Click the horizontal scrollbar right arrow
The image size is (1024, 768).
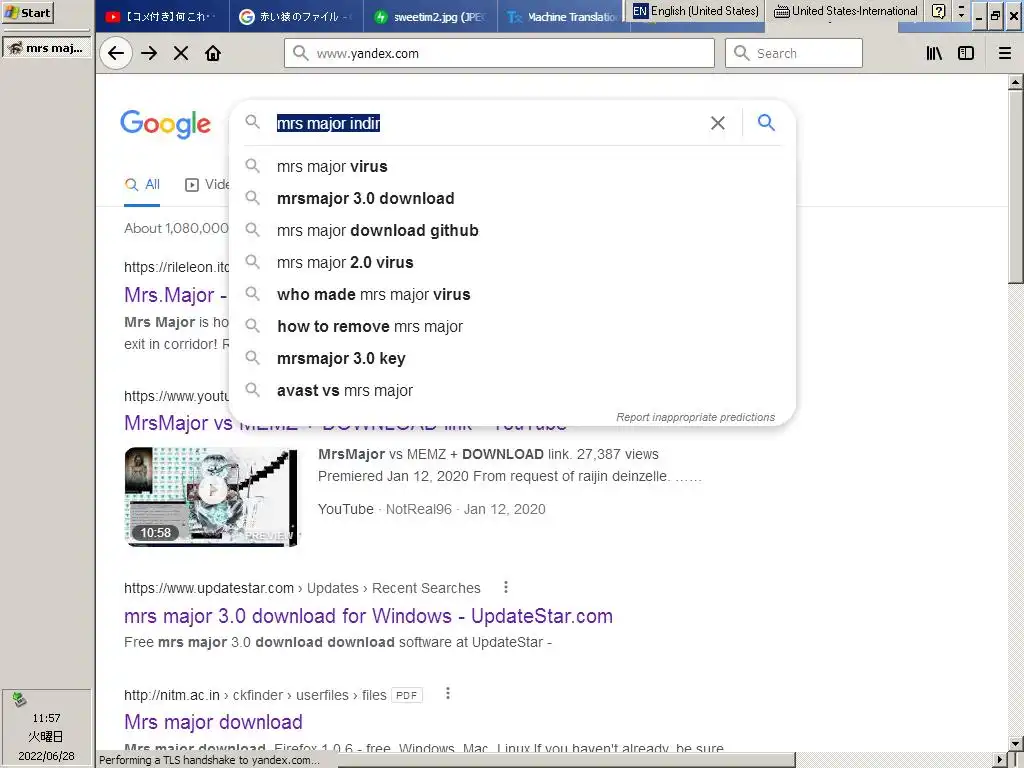coord(1000,760)
